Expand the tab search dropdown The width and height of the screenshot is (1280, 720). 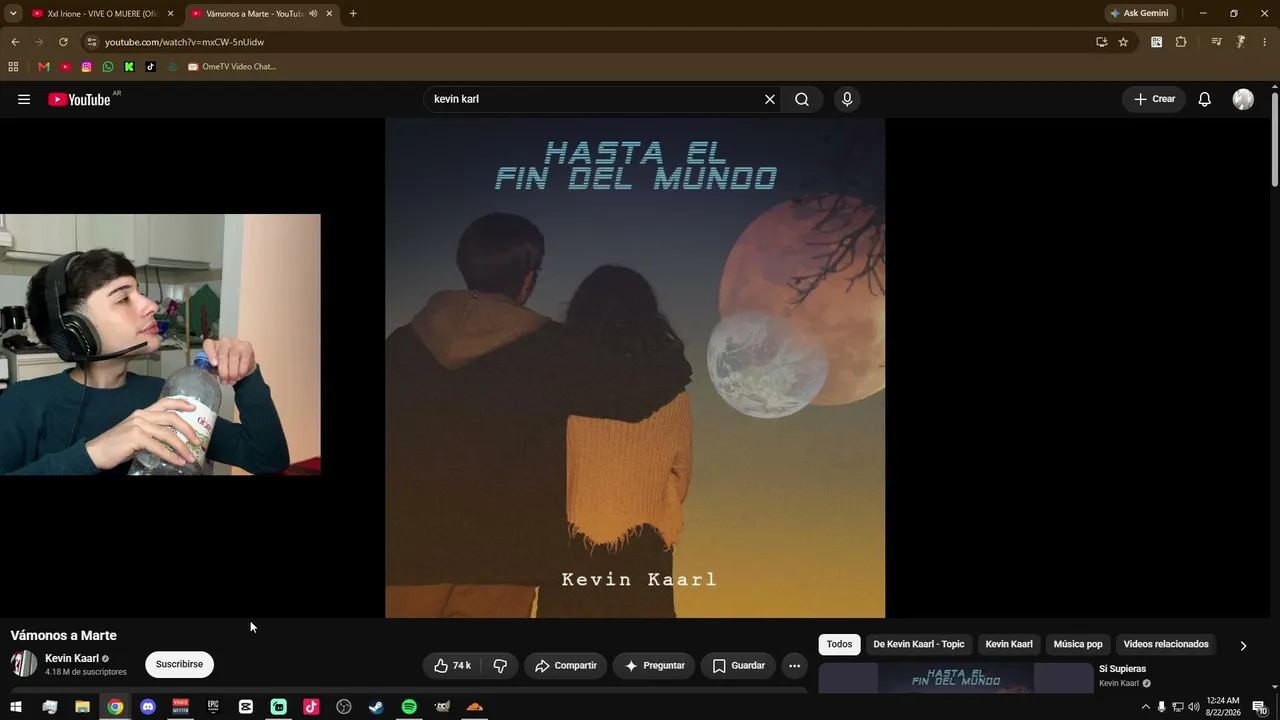(x=13, y=14)
